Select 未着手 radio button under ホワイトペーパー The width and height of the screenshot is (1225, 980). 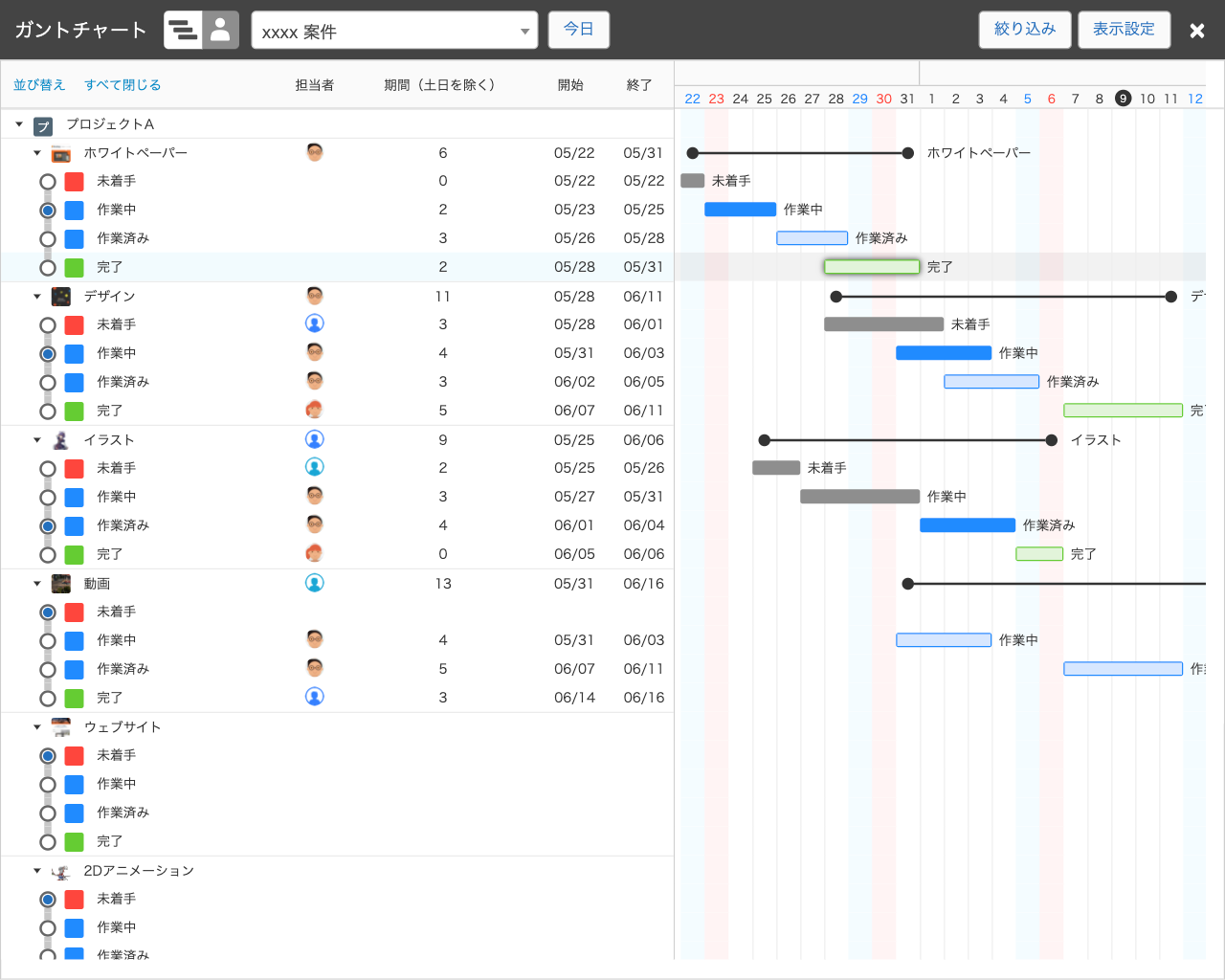pyautogui.click(x=48, y=182)
